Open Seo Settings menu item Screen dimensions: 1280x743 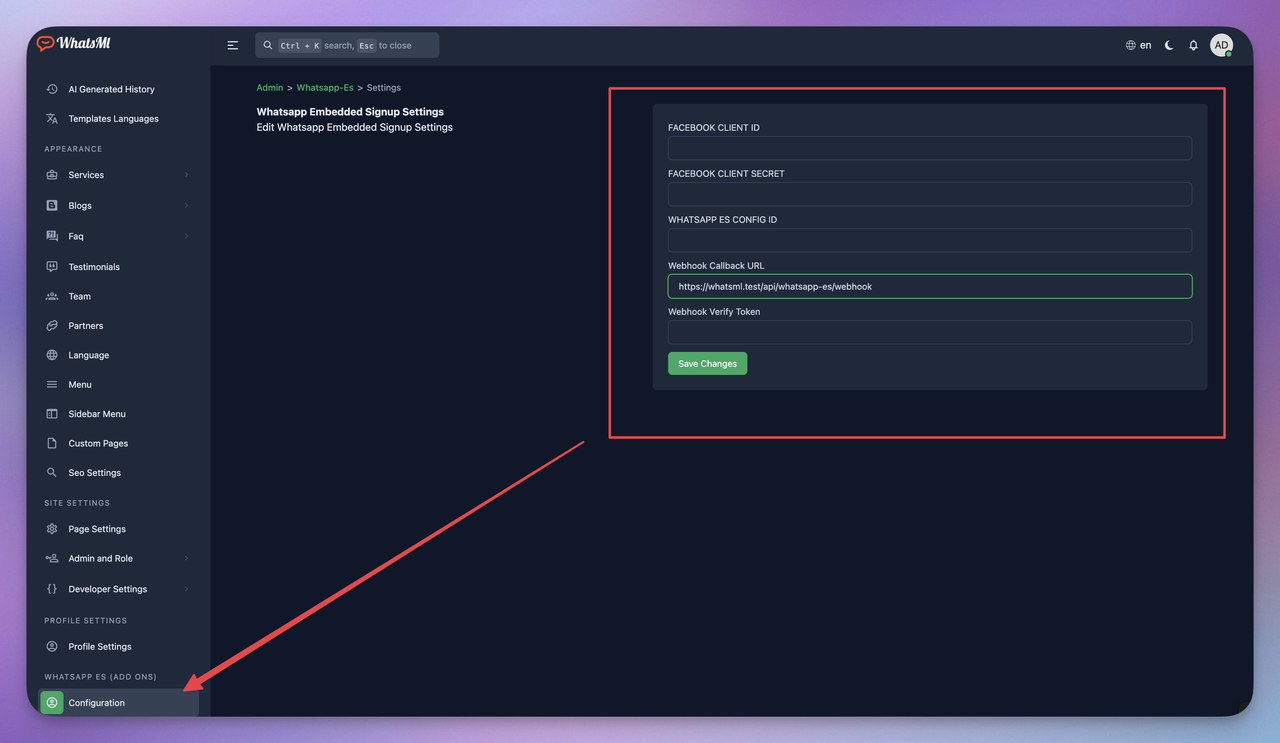pos(118,472)
